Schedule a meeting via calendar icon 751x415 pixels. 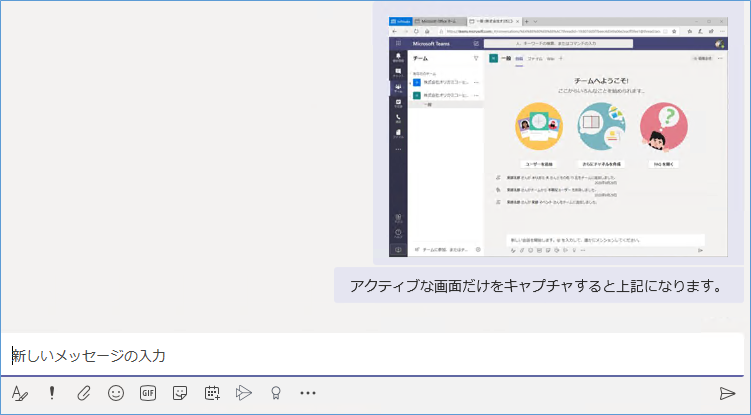point(212,393)
